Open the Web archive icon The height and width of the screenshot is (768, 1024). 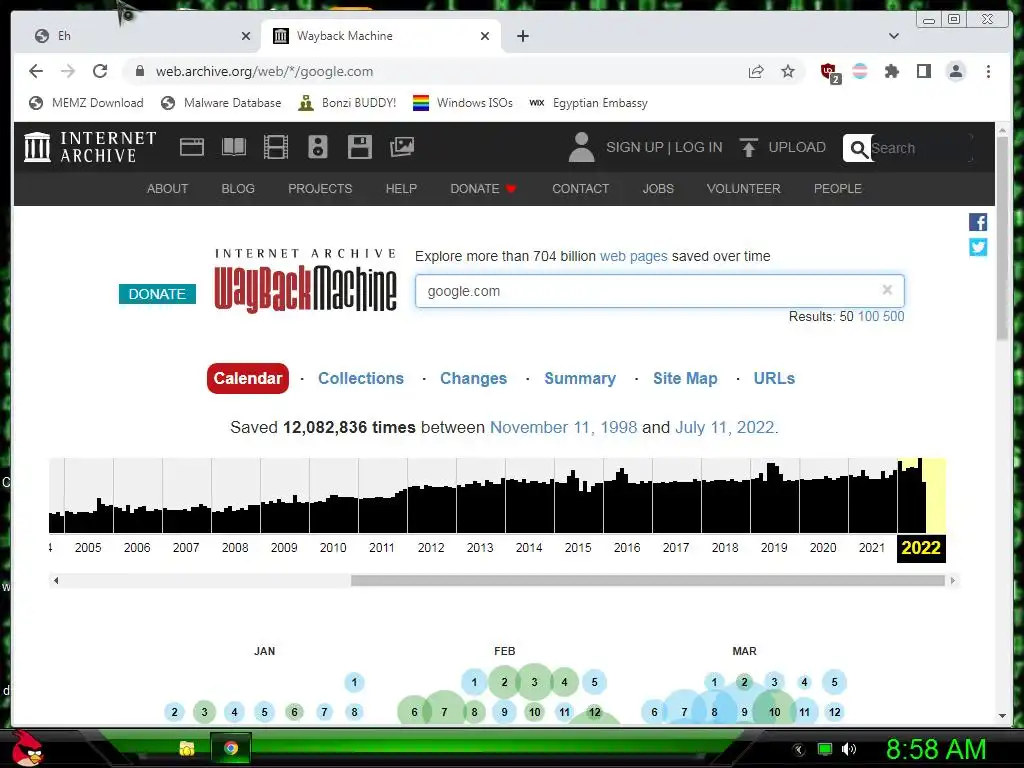pos(192,147)
